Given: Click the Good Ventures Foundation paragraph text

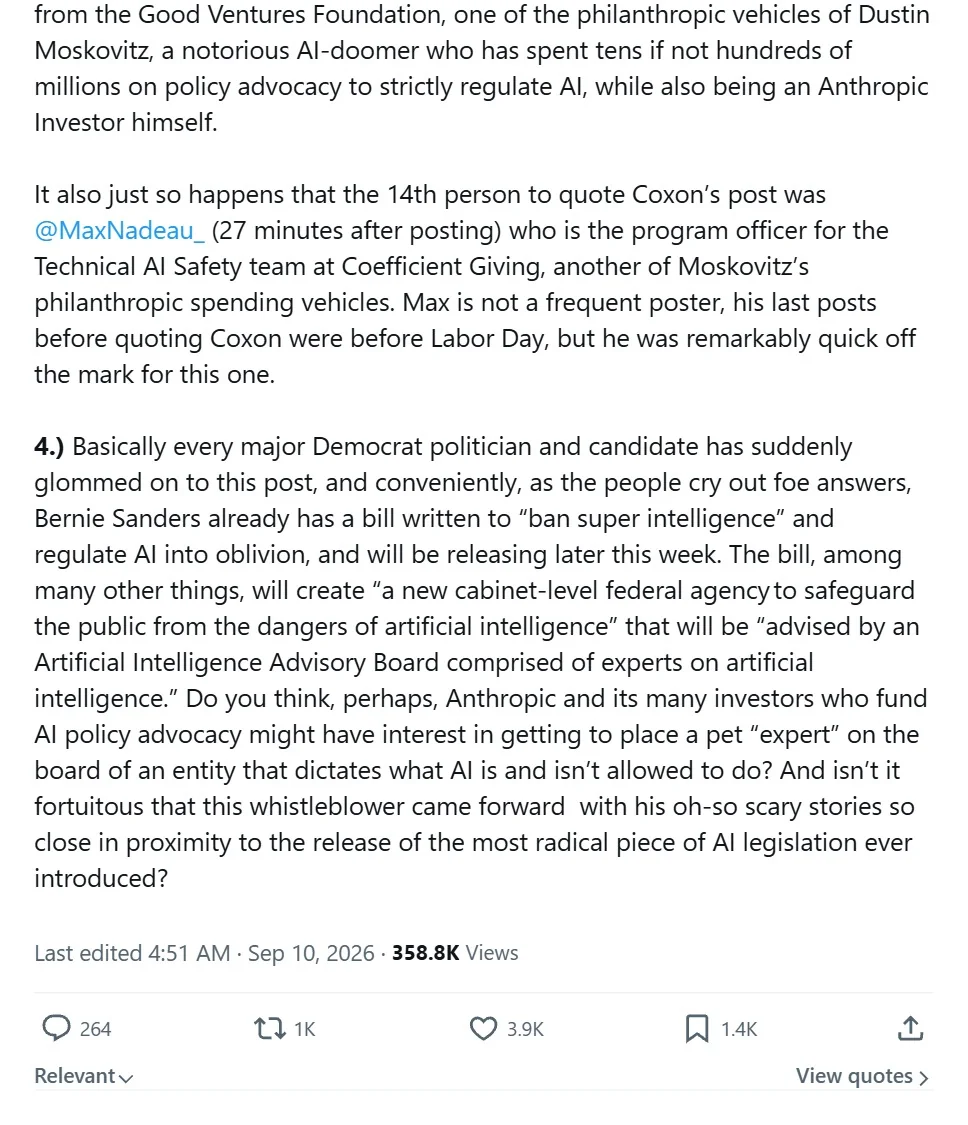Looking at the screenshot, I should pyautogui.click(x=481, y=68).
